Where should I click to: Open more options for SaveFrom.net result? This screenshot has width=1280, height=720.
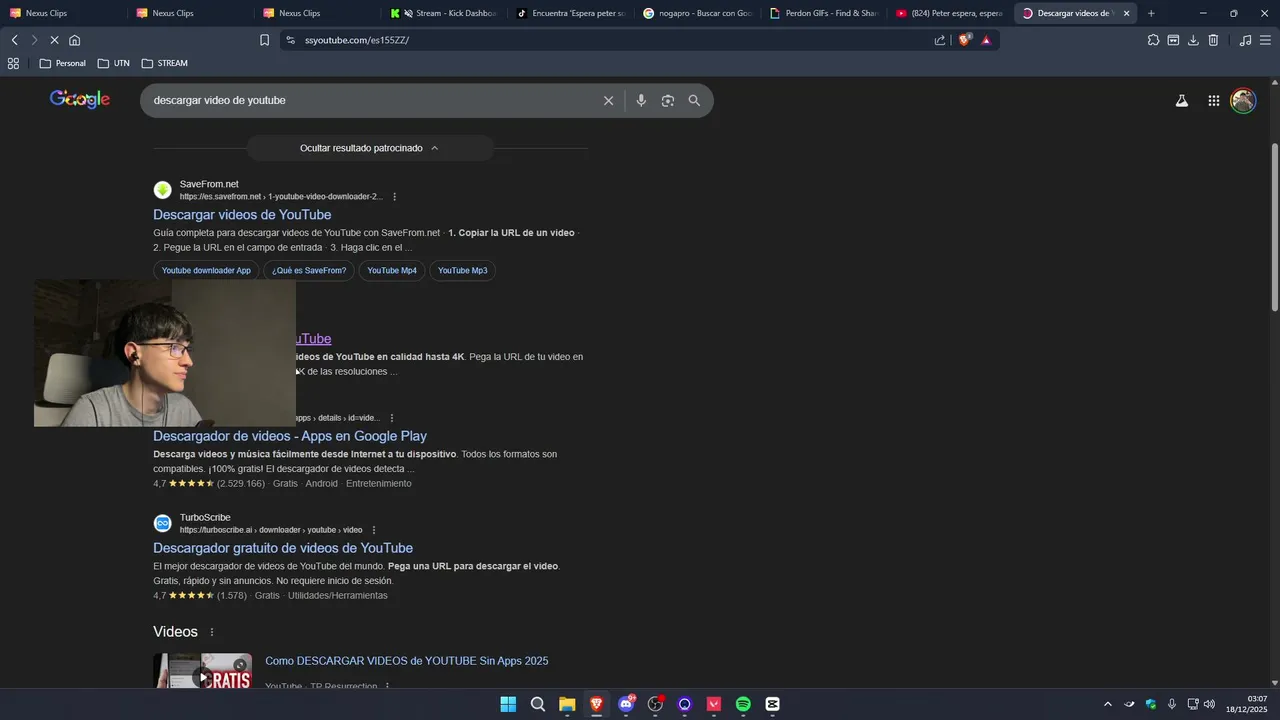point(395,197)
